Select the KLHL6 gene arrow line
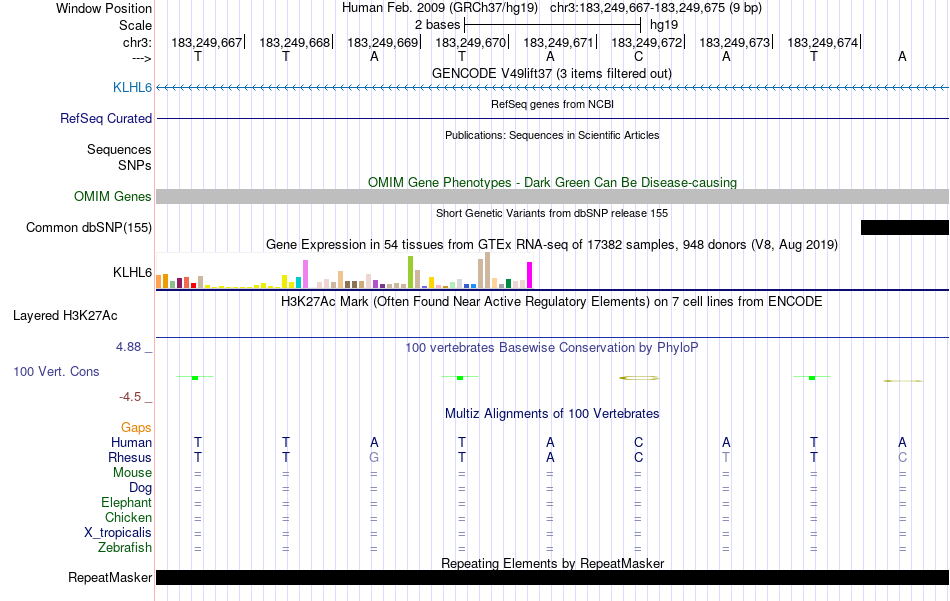The image size is (950, 601). pos(553,88)
